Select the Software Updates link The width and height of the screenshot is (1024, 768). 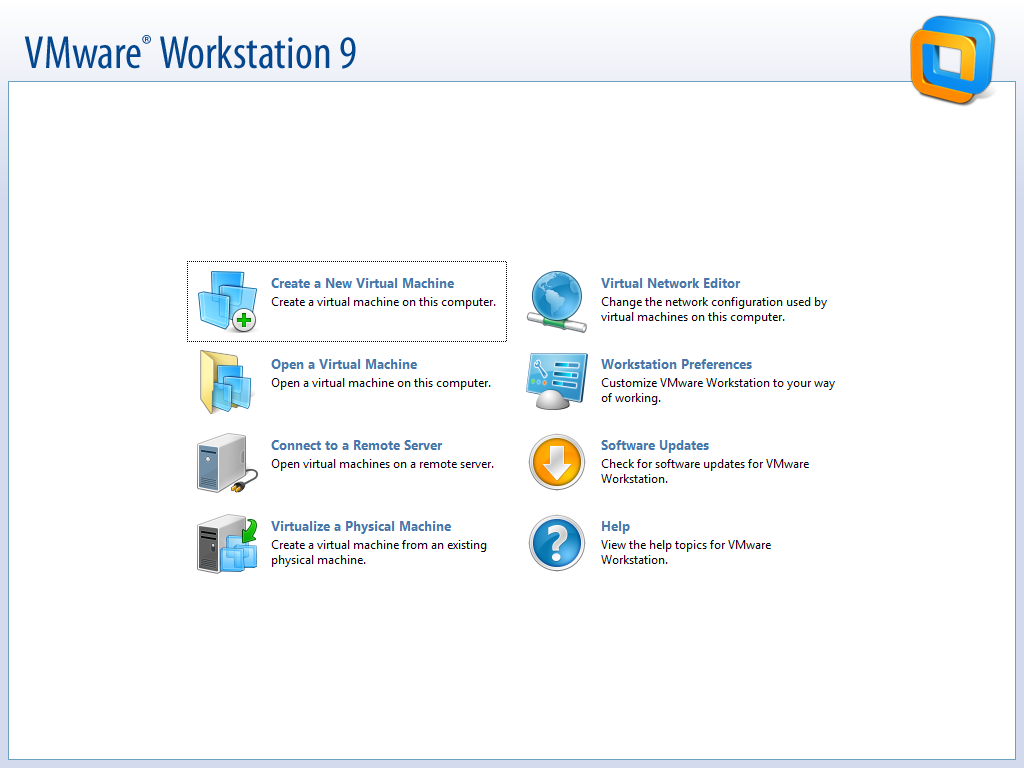[x=655, y=445]
